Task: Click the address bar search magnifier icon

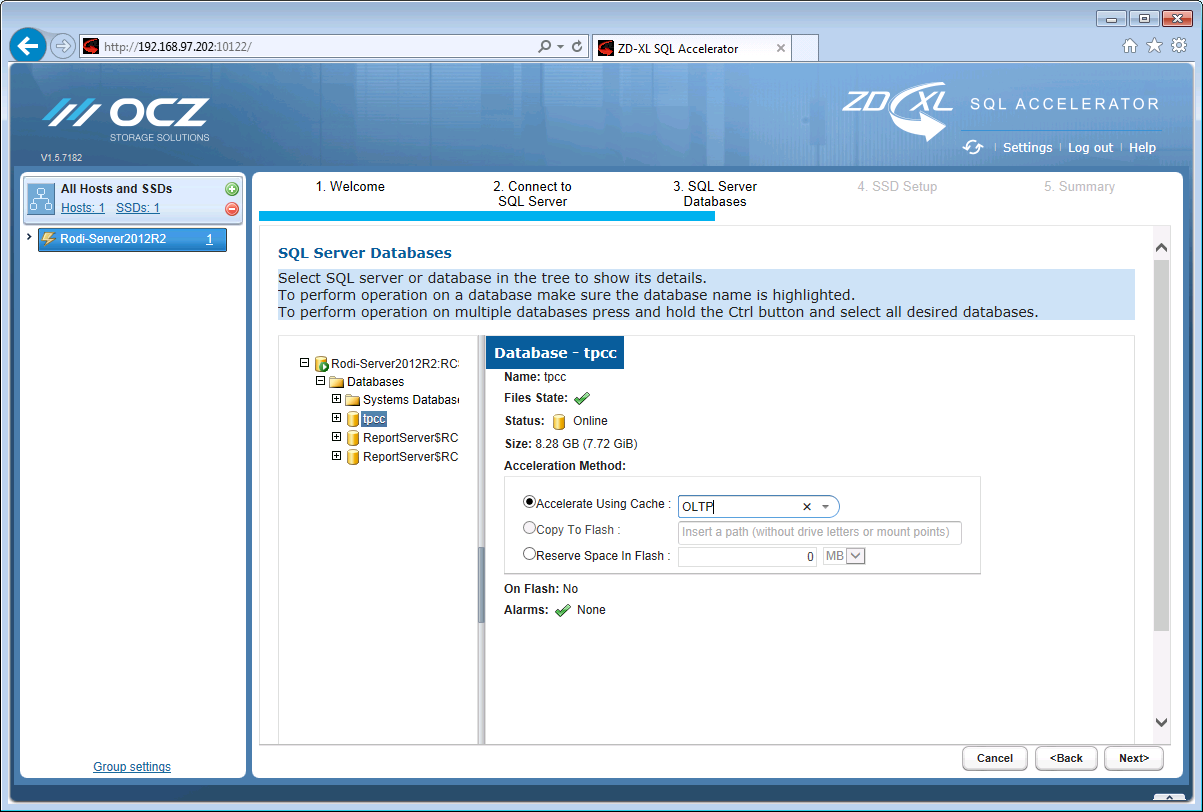Action: 545,47
